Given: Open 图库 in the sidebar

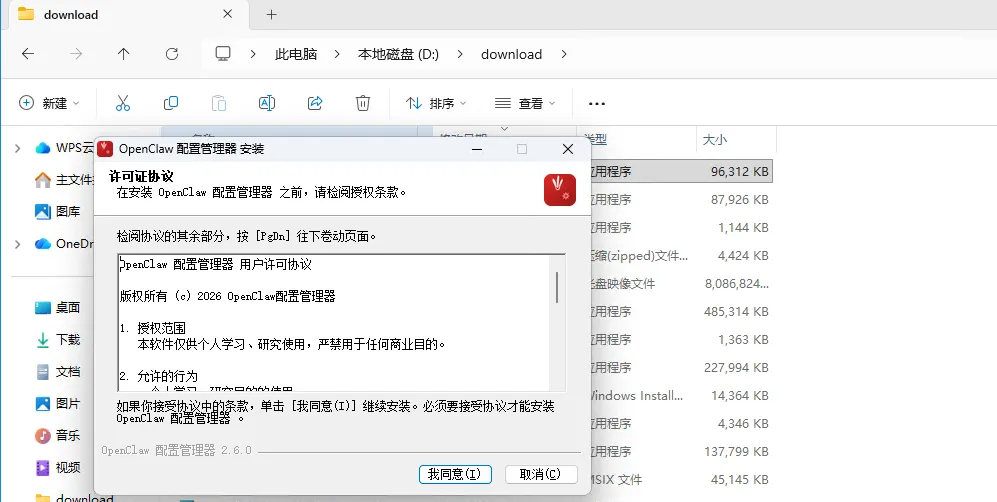Looking at the screenshot, I should (58, 212).
